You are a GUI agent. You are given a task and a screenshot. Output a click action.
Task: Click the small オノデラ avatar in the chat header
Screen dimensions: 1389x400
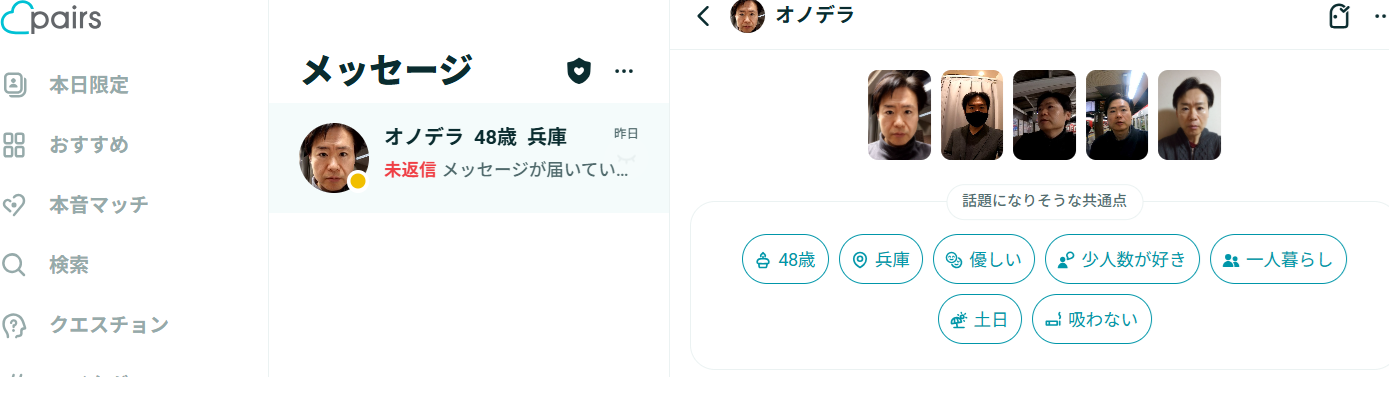coord(747,16)
